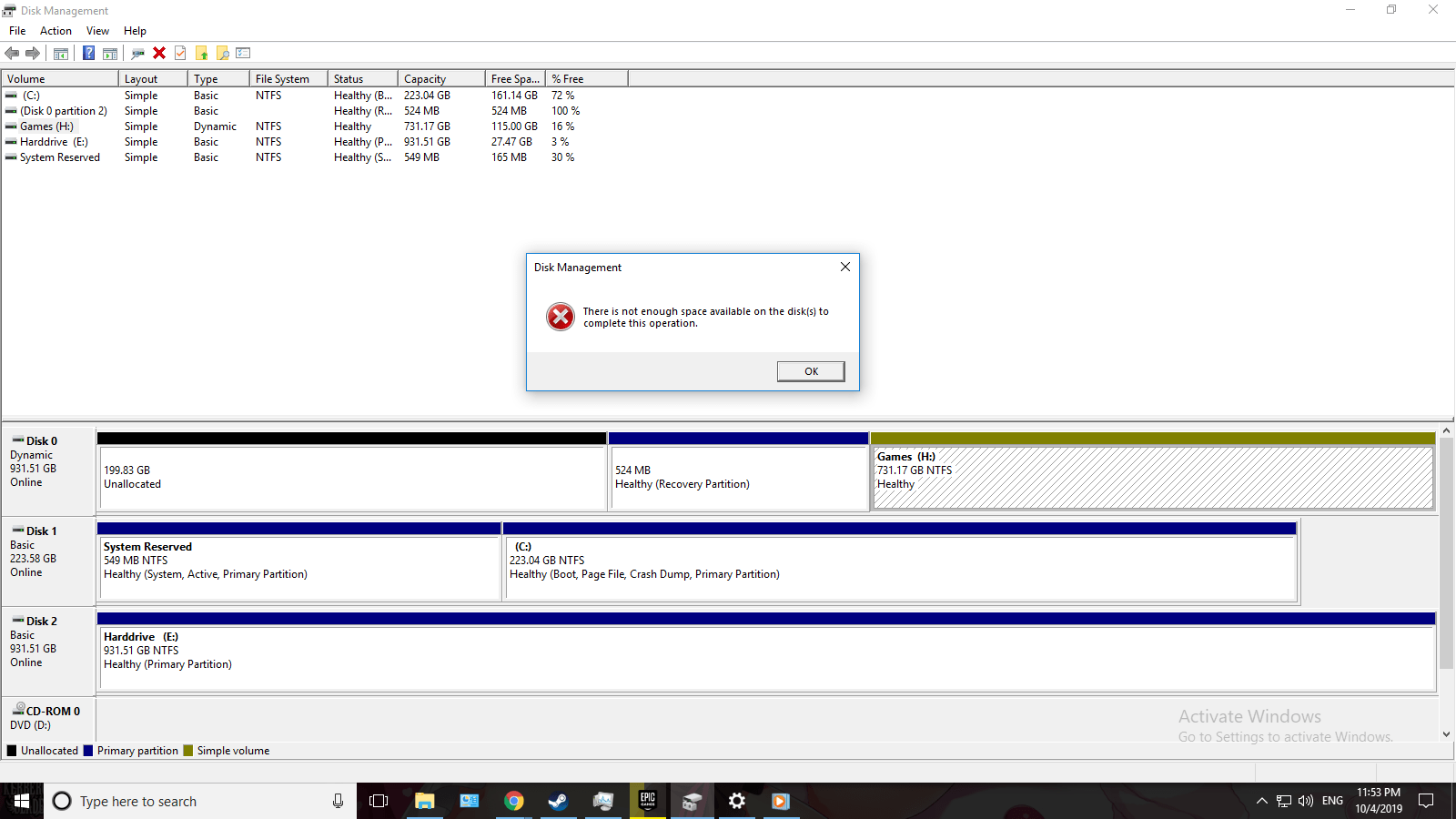
Task: Open the Steam icon on the taskbar
Action: [x=558, y=801]
